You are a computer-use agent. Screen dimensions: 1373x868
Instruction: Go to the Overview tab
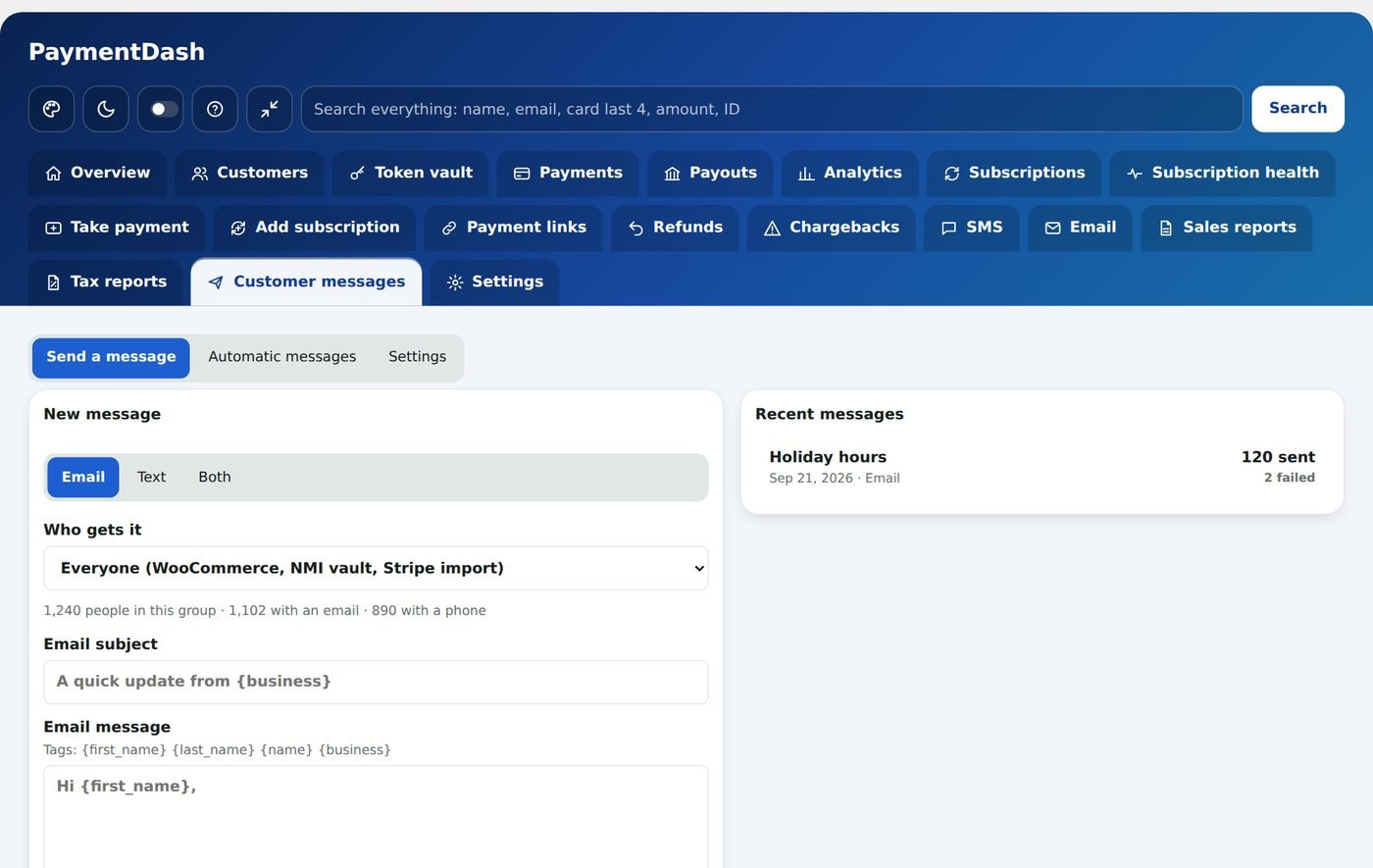(97, 173)
